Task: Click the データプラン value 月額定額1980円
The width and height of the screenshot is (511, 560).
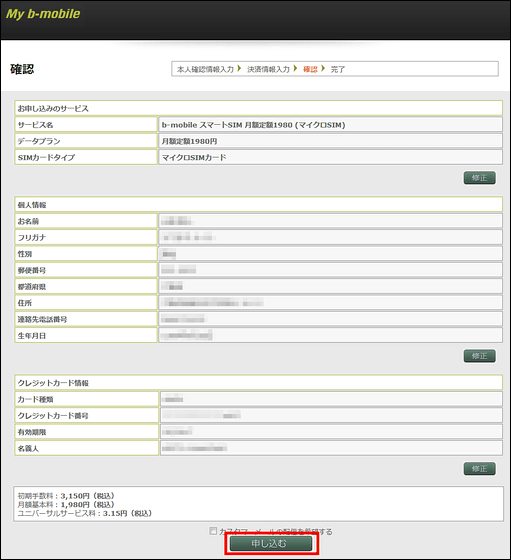Action: 189,141
